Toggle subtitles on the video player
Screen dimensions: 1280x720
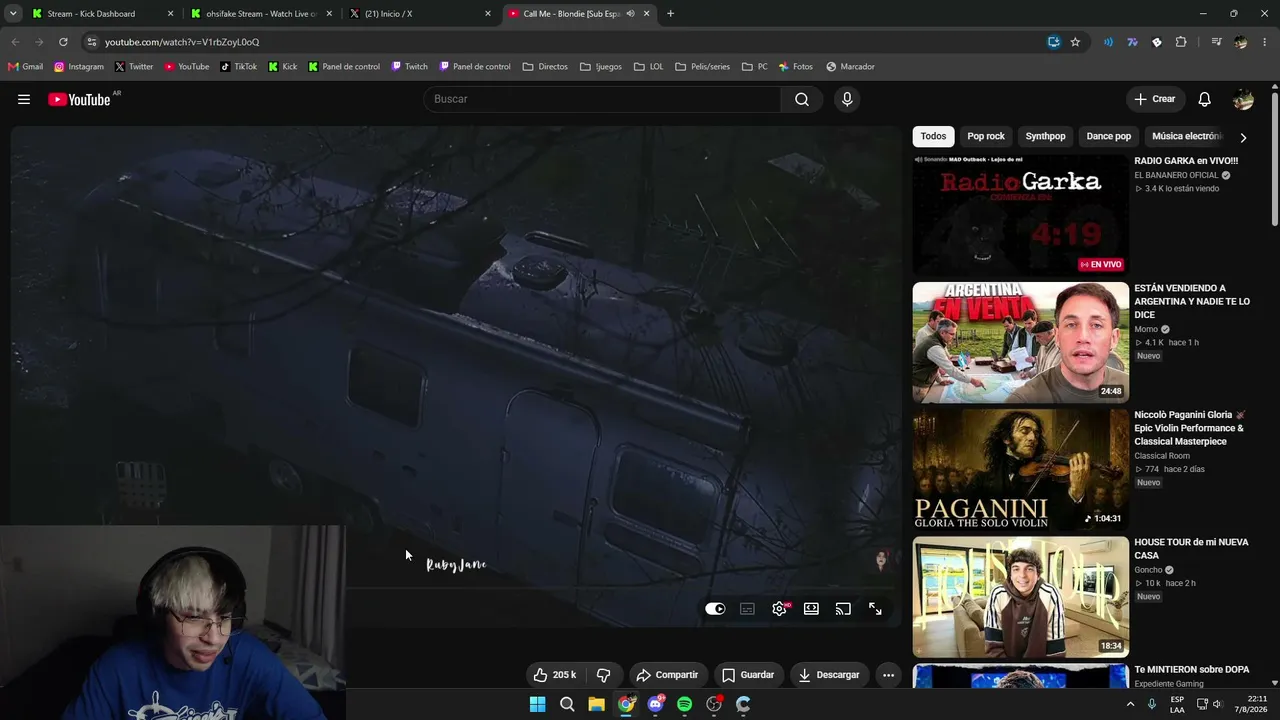pos(747,608)
